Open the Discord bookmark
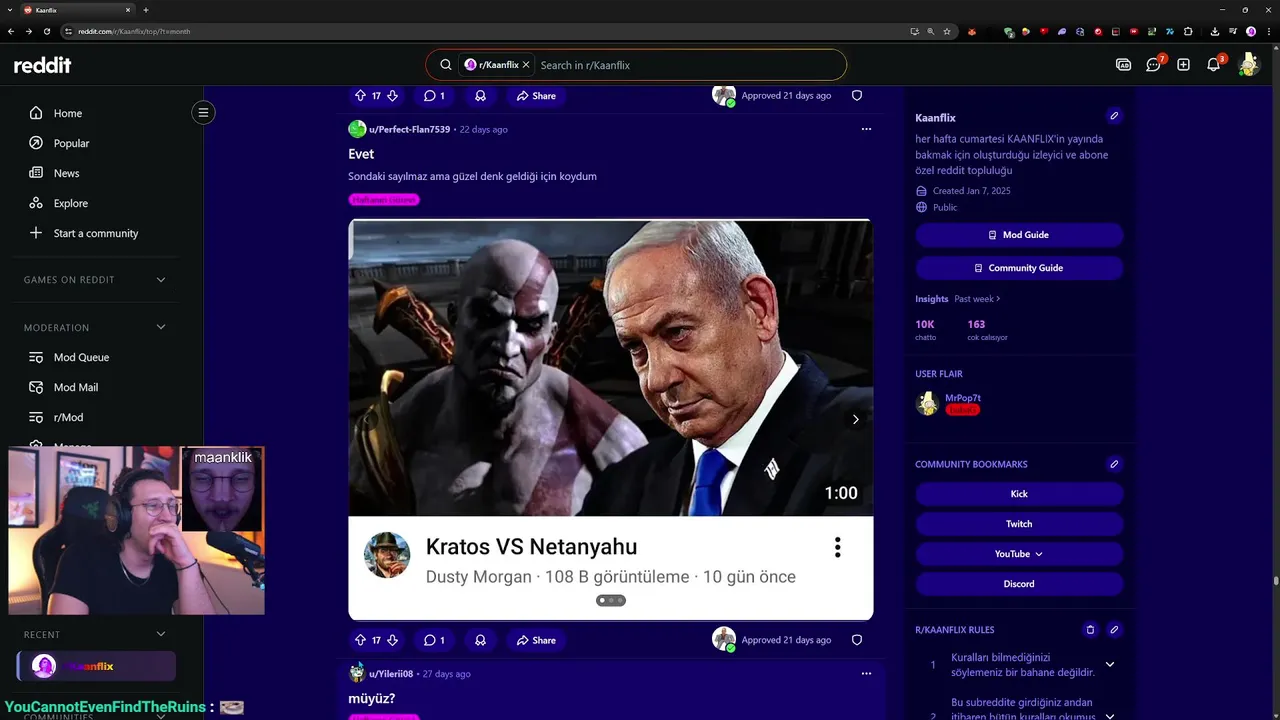The height and width of the screenshot is (720, 1280). [1019, 584]
